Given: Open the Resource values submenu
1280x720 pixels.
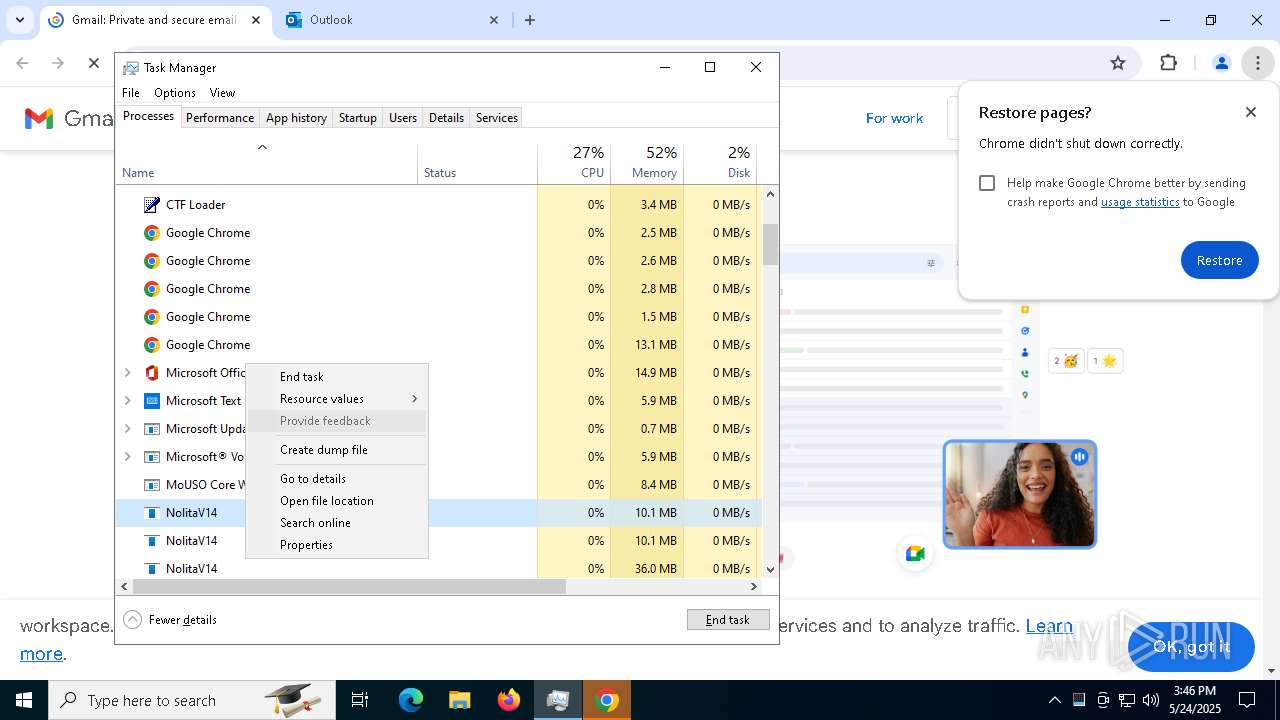Looking at the screenshot, I should [337, 399].
